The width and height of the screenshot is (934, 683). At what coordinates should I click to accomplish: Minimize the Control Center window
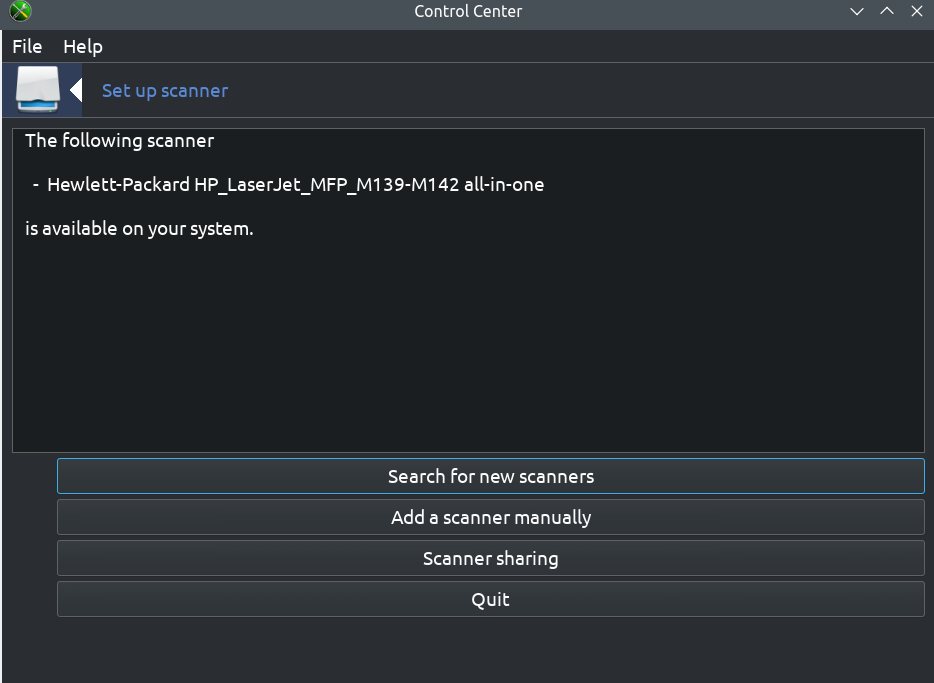coord(857,11)
